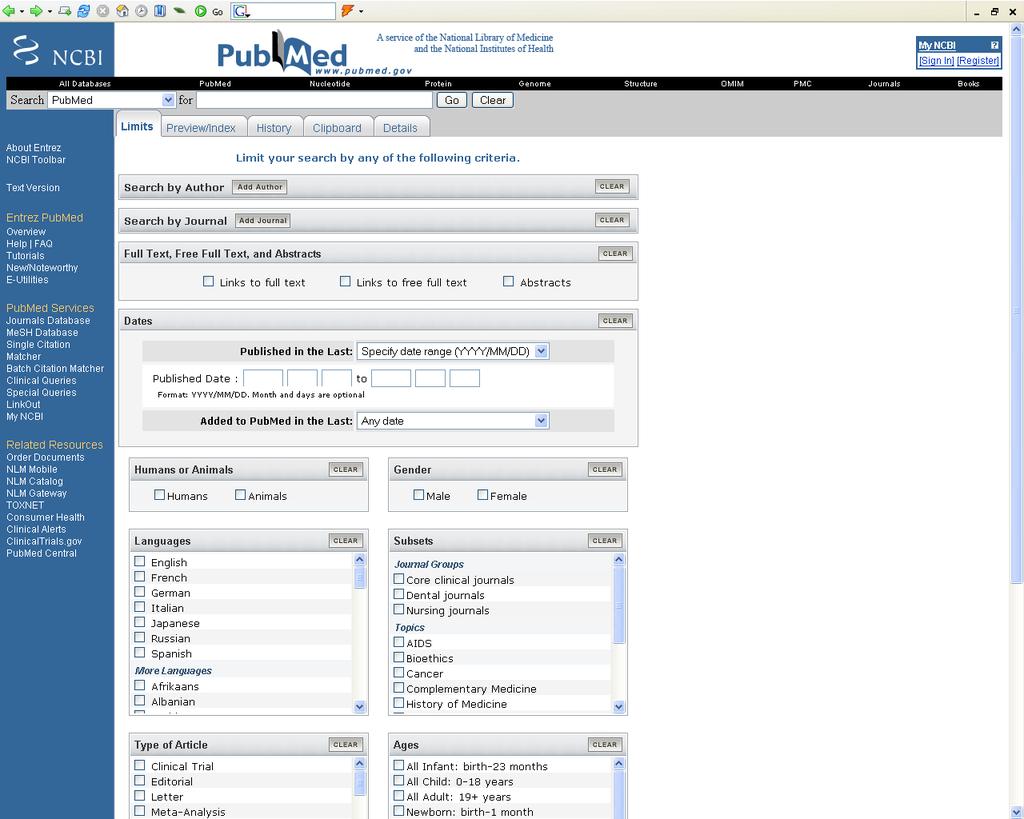Click Subsets list scroll down arrow
This screenshot has height=819, width=1024.
(619, 707)
